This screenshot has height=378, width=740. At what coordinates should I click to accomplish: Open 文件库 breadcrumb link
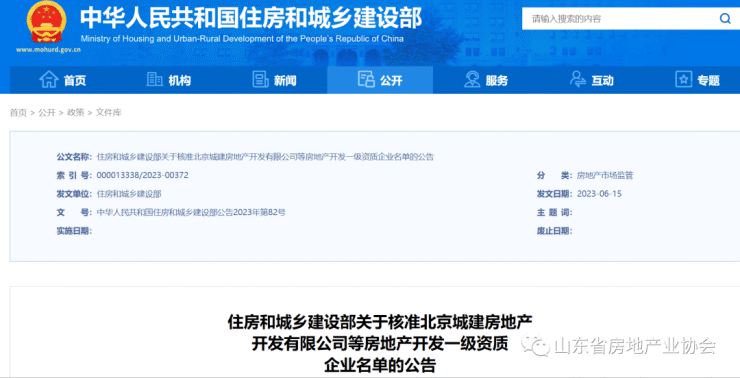click(109, 112)
